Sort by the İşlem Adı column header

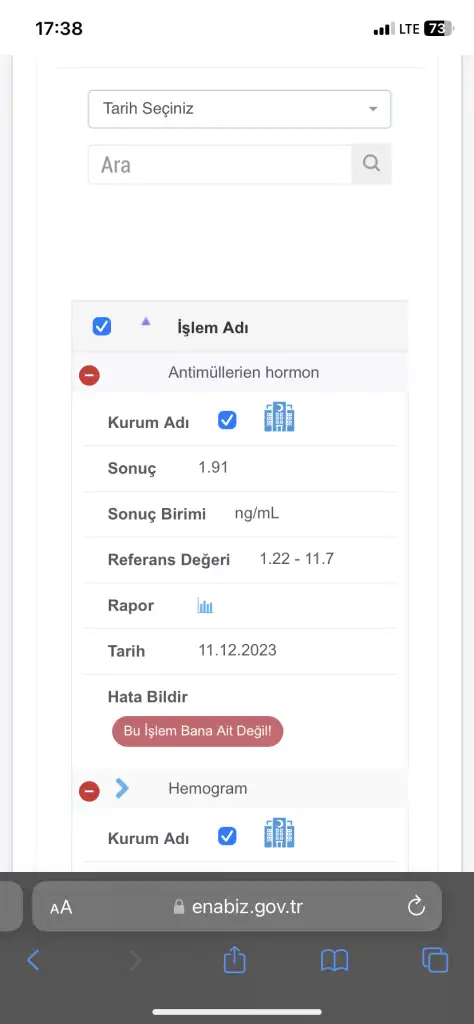pos(212,328)
